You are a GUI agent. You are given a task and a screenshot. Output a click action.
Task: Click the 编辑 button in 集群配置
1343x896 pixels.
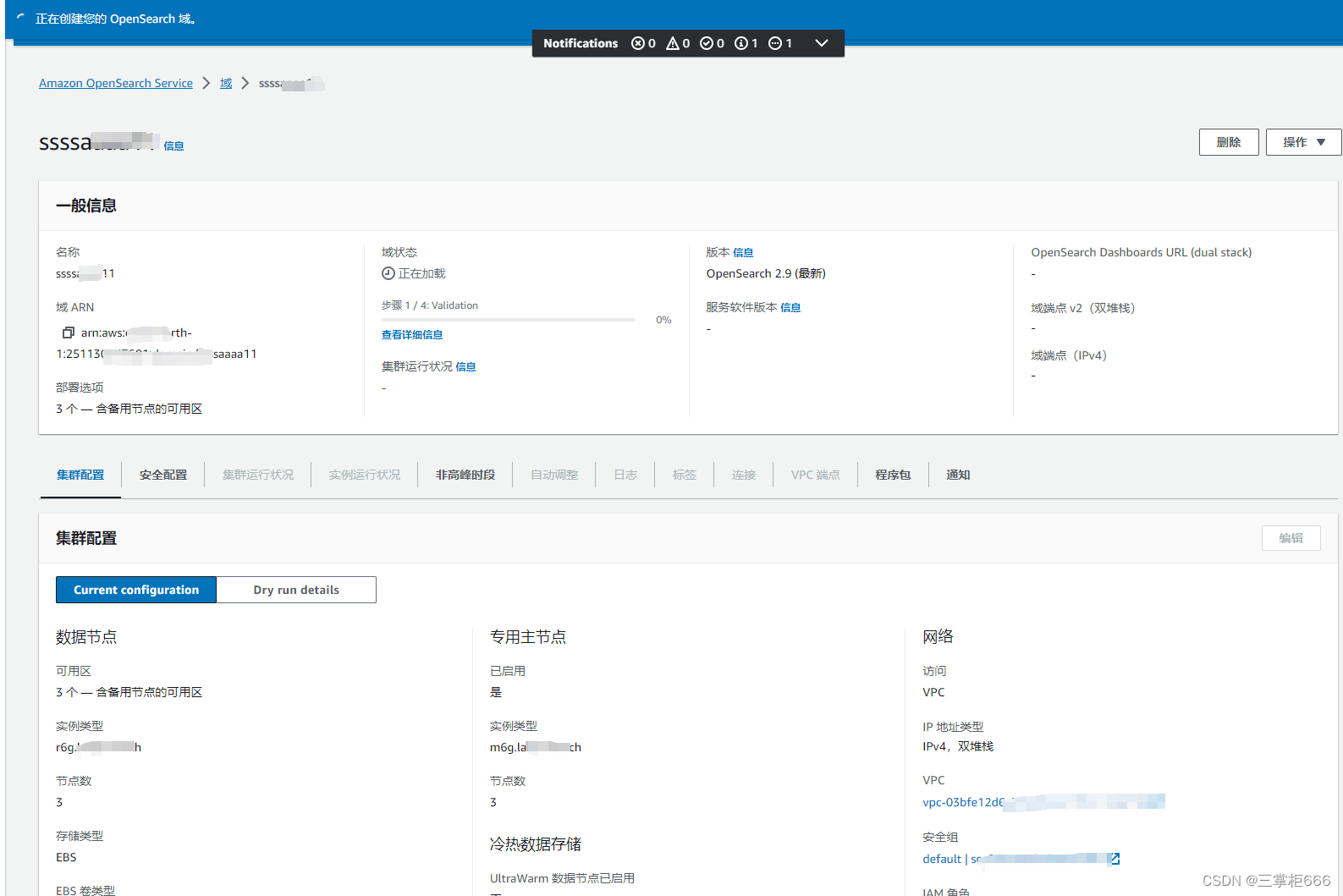(1291, 538)
